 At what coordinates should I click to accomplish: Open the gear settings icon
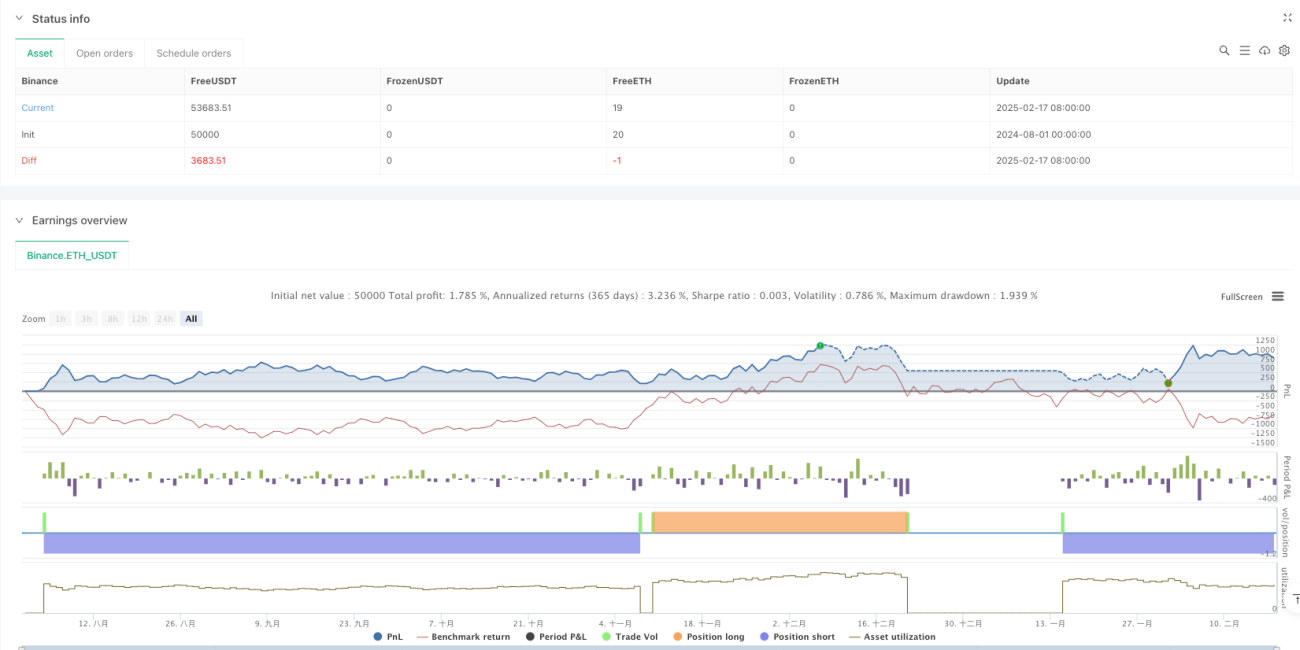[x=1284, y=50]
